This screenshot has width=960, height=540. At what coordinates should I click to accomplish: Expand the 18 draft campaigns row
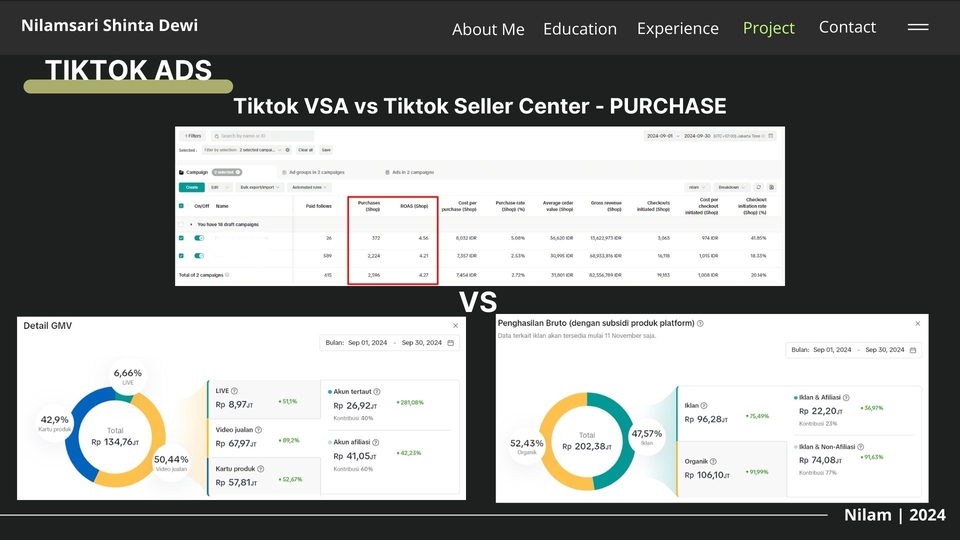[191, 224]
